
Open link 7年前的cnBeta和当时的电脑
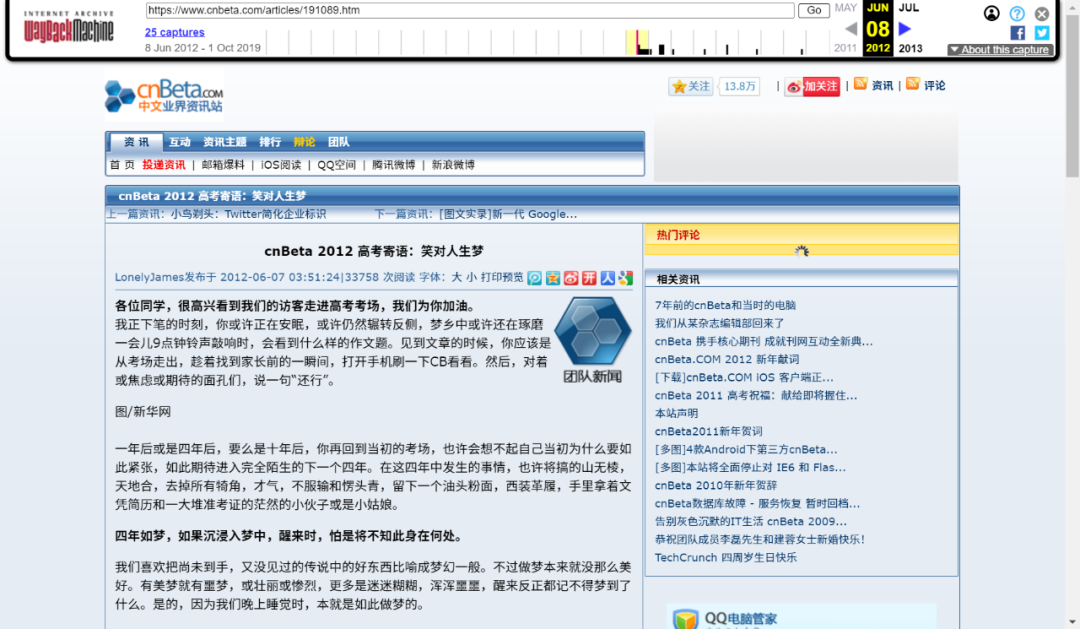(725, 305)
